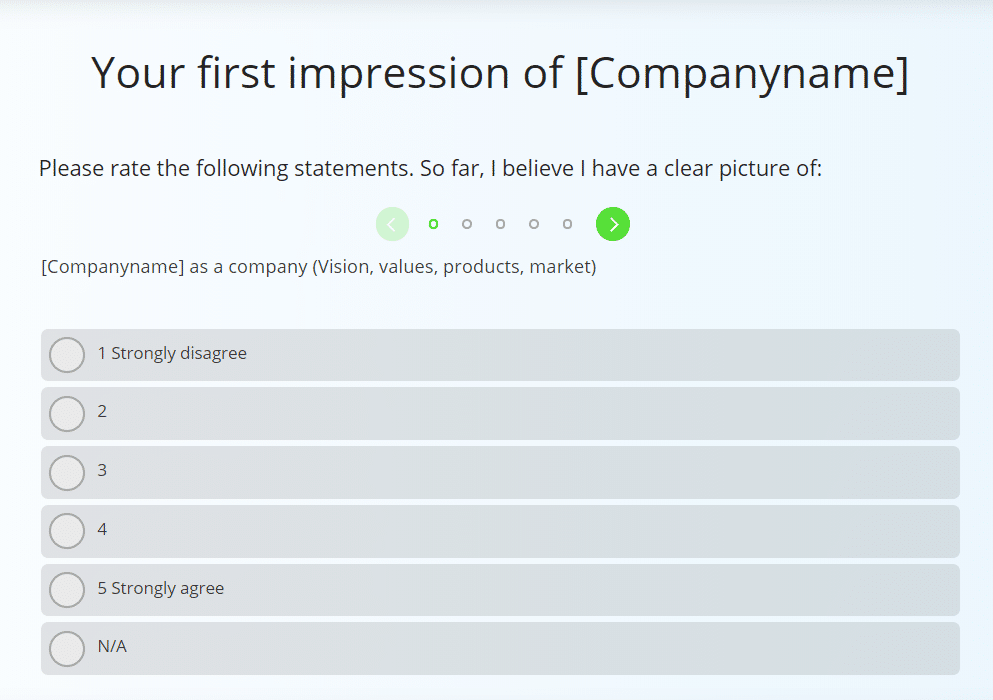
Task: Click the back arrow on the left
Action: [x=392, y=224]
